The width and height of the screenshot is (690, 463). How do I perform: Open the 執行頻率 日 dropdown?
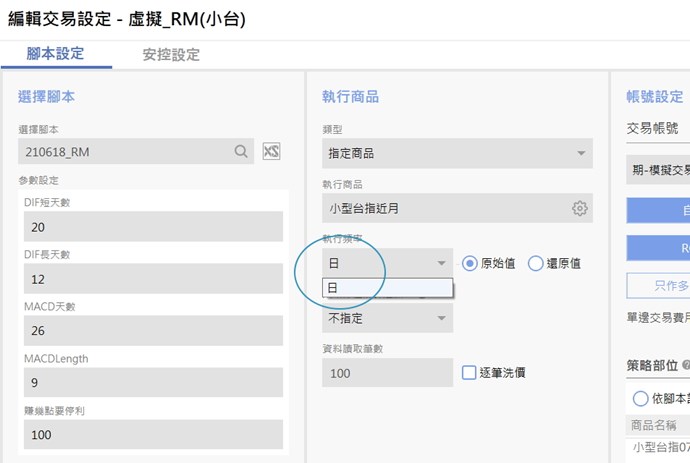point(387,263)
